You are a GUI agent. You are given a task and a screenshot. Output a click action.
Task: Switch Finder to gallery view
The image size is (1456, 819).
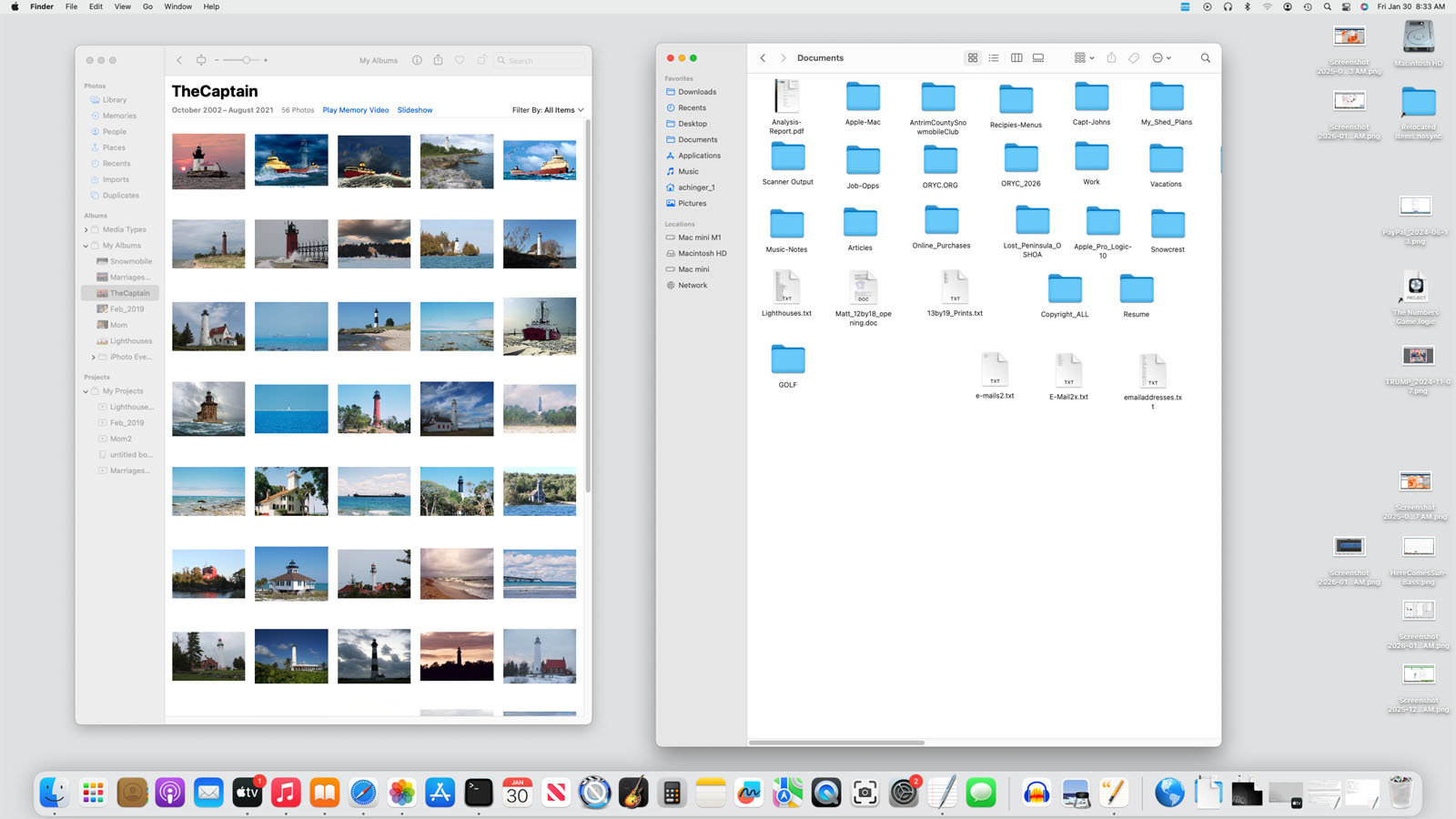tap(1038, 58)
